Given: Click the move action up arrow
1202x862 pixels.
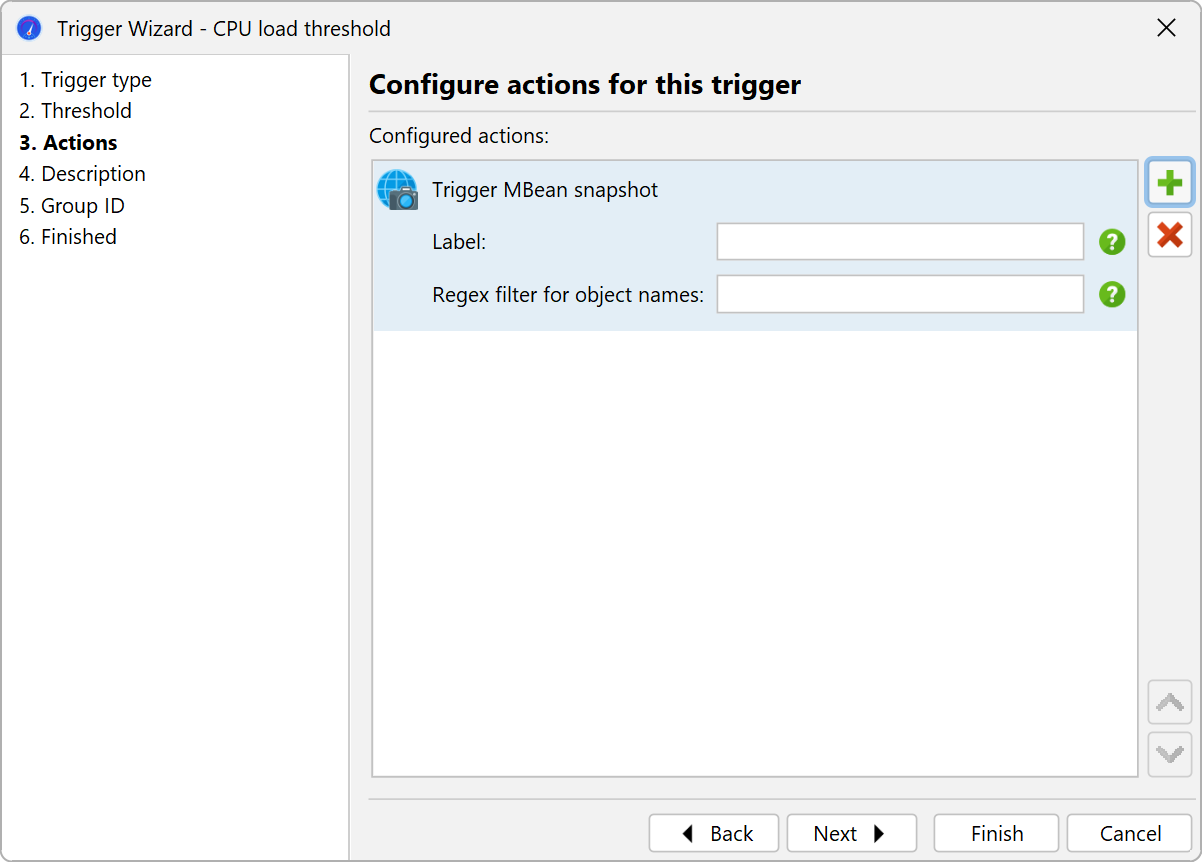Looking at the screenshot, I should [x=1169, y=702].
